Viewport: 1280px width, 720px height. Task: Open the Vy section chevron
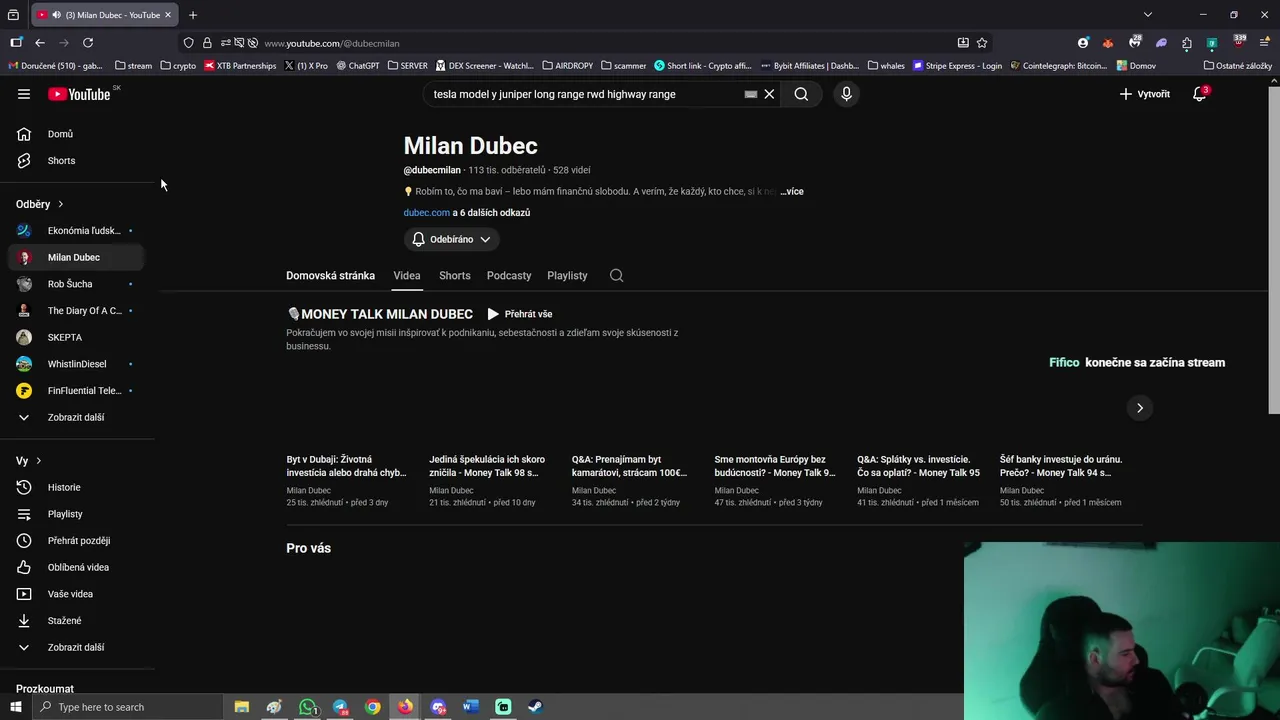38,461
